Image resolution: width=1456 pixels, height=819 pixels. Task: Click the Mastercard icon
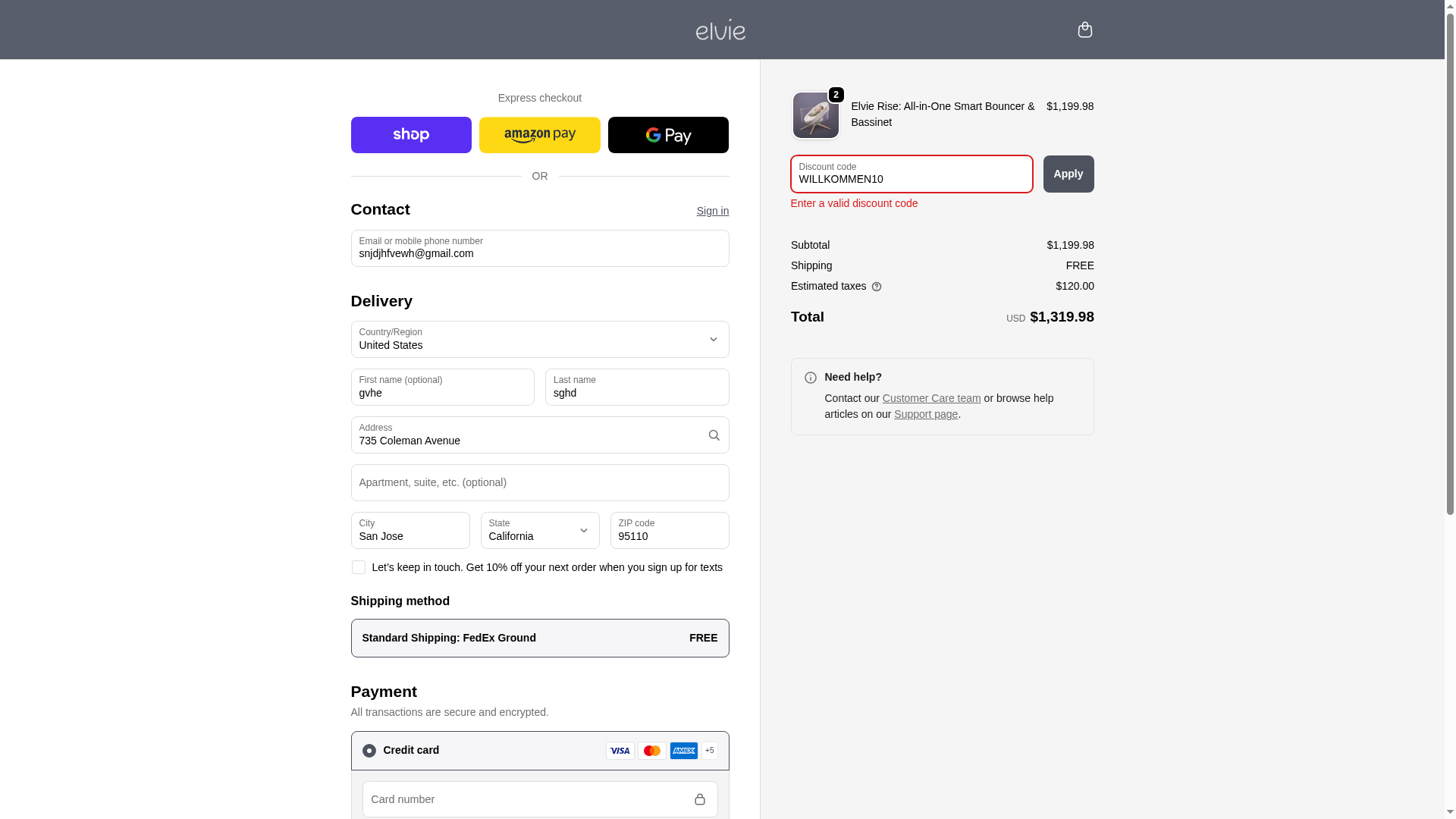(652, 751)
